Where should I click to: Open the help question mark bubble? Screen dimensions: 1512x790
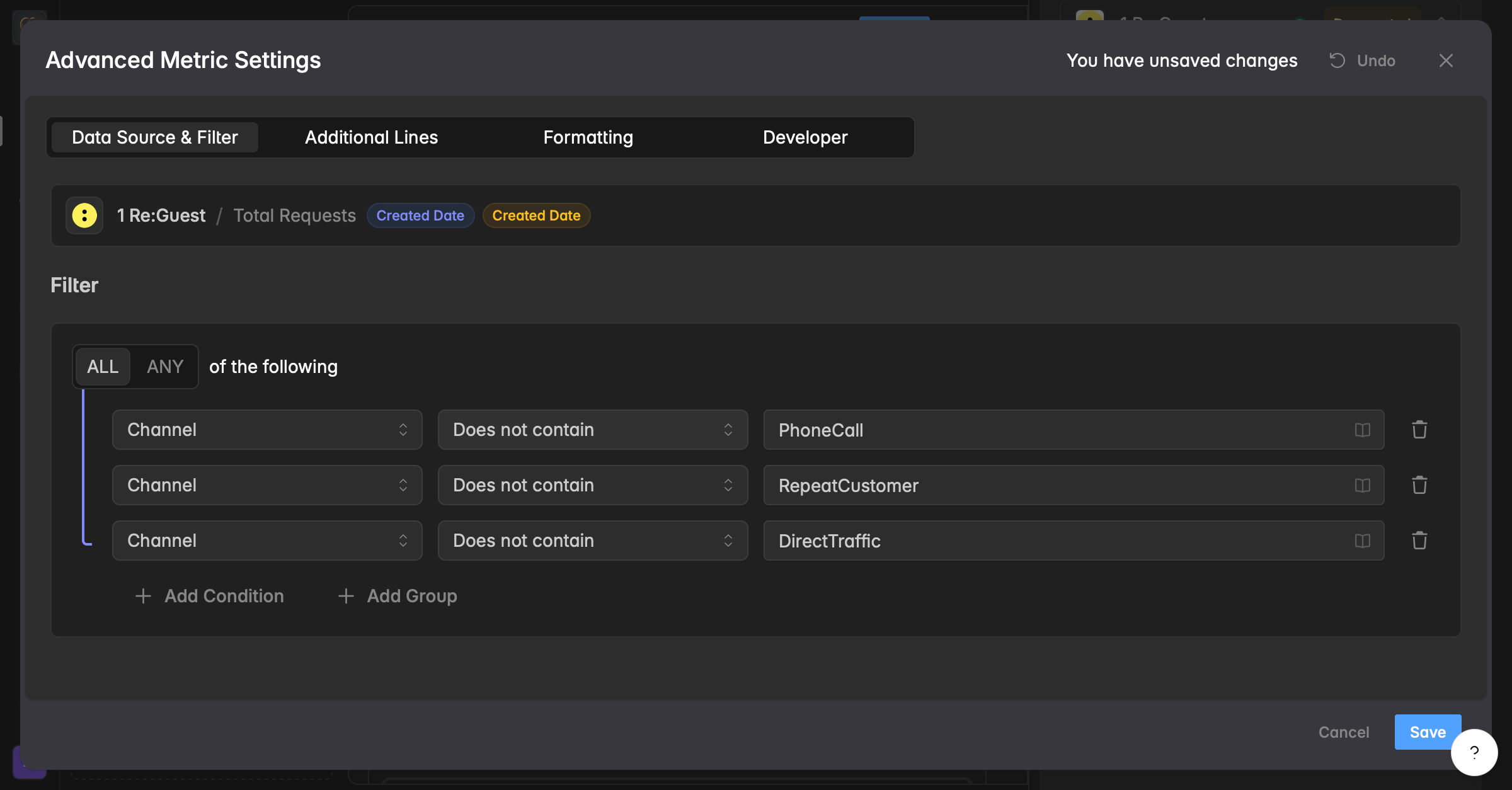(1474, 752)
